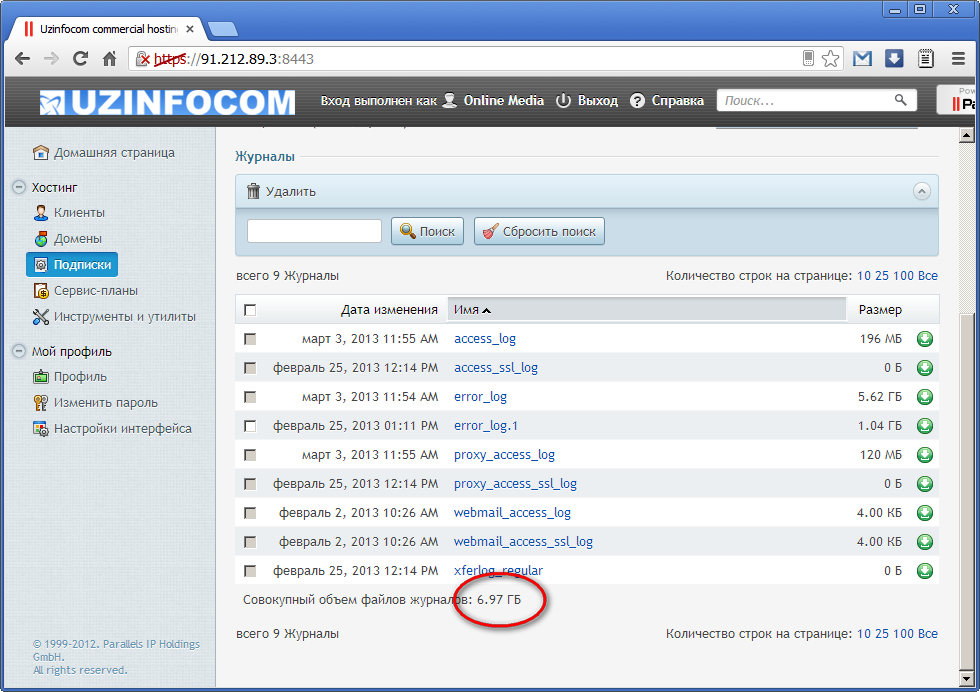
Task: Open the error_log file link
Action: click(x=480, y=397)
